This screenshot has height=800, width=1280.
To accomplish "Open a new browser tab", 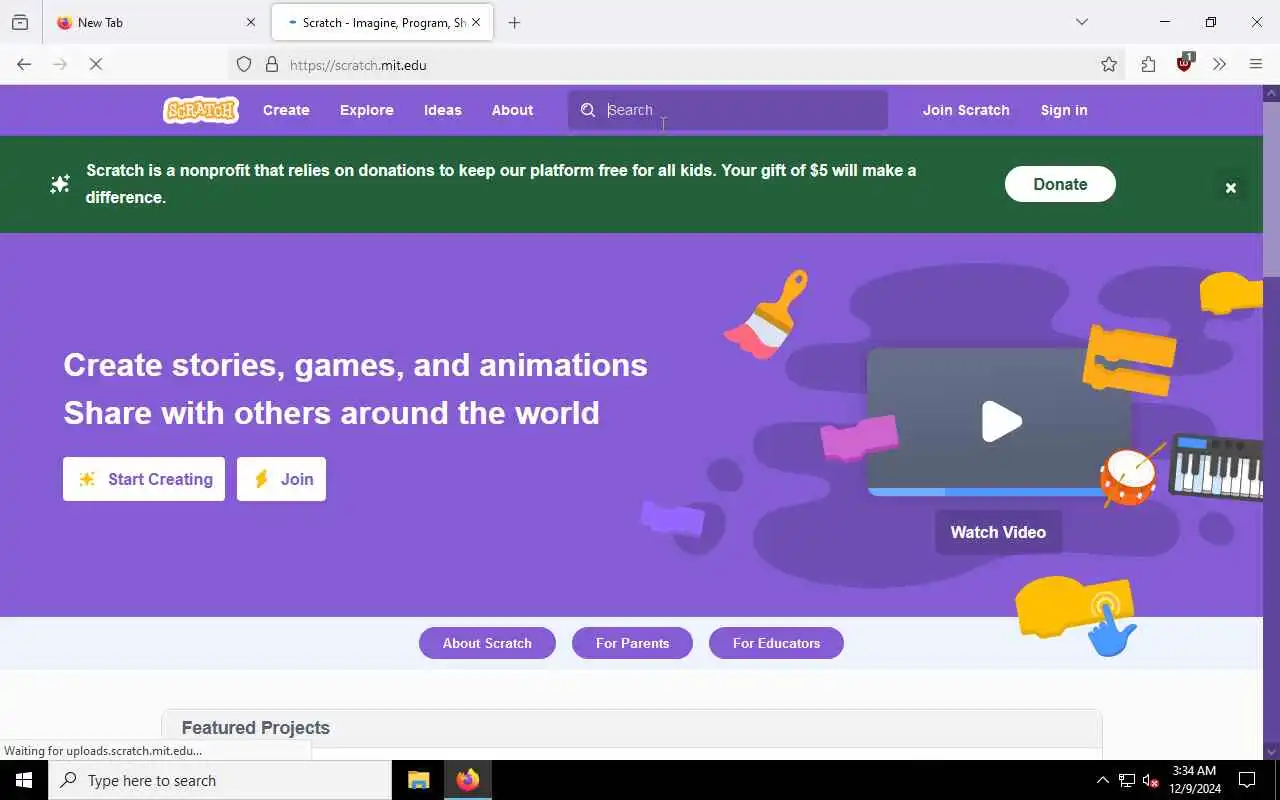I will tap(514, 22).
